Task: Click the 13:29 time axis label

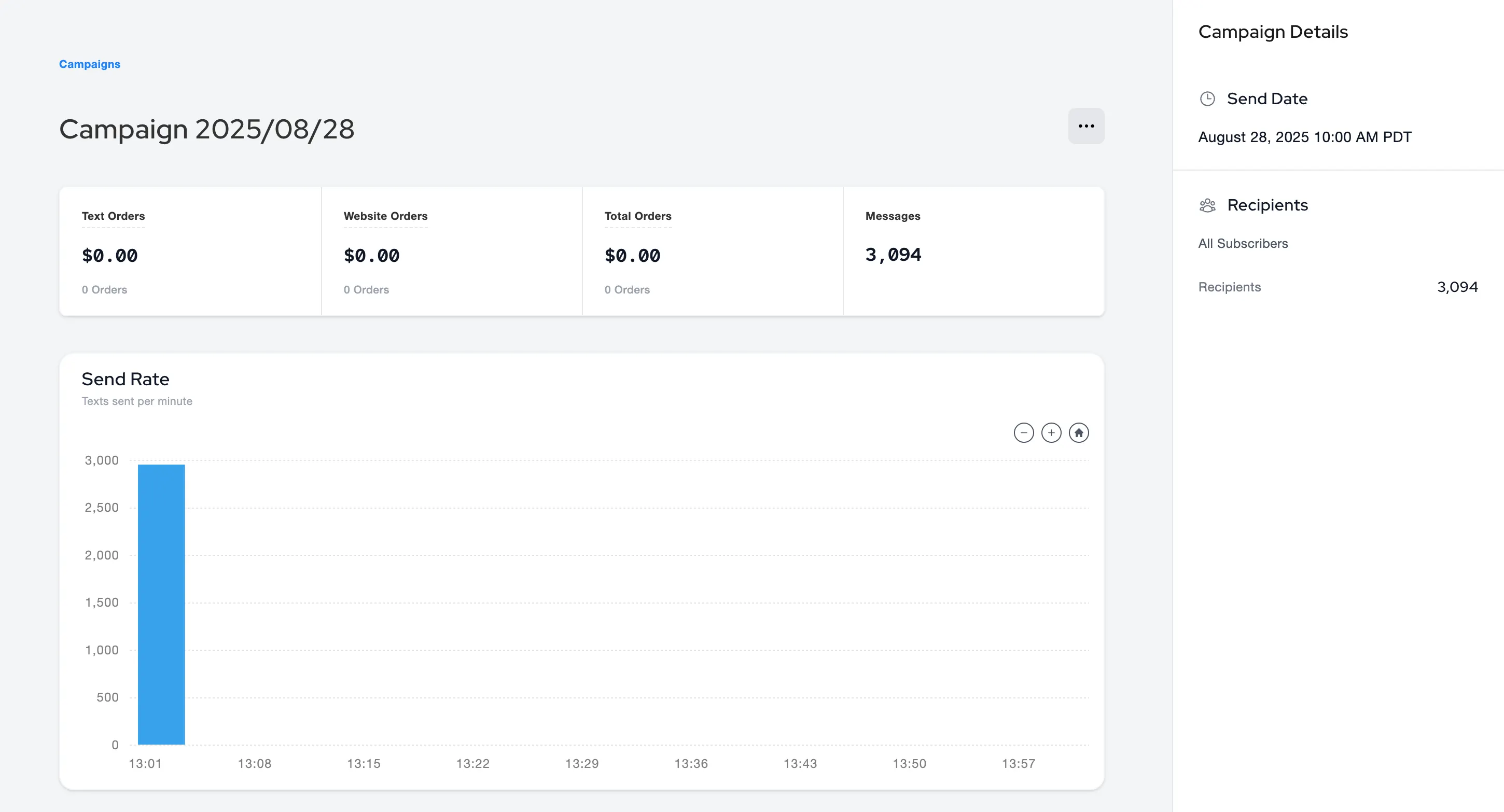Action: (581, 764)
